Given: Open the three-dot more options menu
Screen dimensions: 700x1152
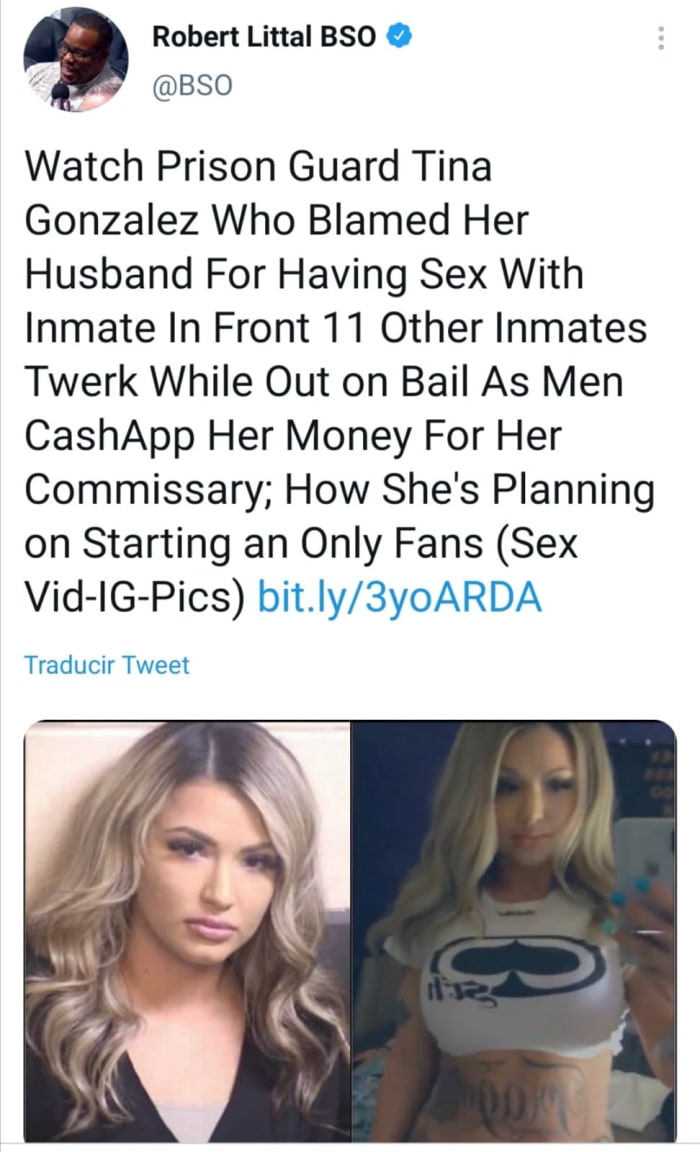Looking at the screenshot, I should (x=660, y=39).
